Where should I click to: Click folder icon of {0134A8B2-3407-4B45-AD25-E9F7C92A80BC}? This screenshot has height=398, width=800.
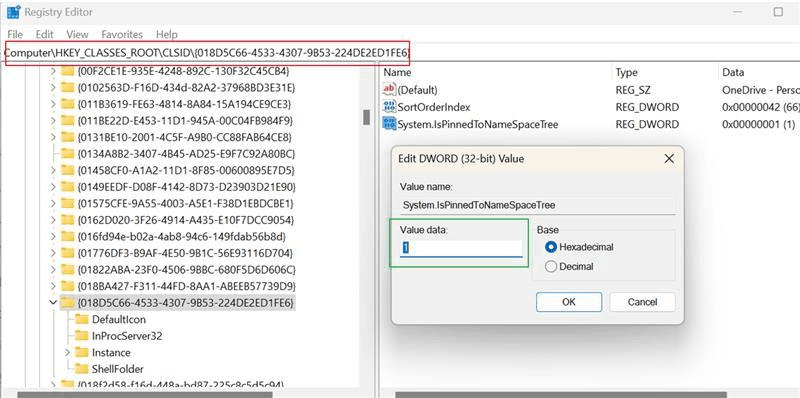click(67, 154)
